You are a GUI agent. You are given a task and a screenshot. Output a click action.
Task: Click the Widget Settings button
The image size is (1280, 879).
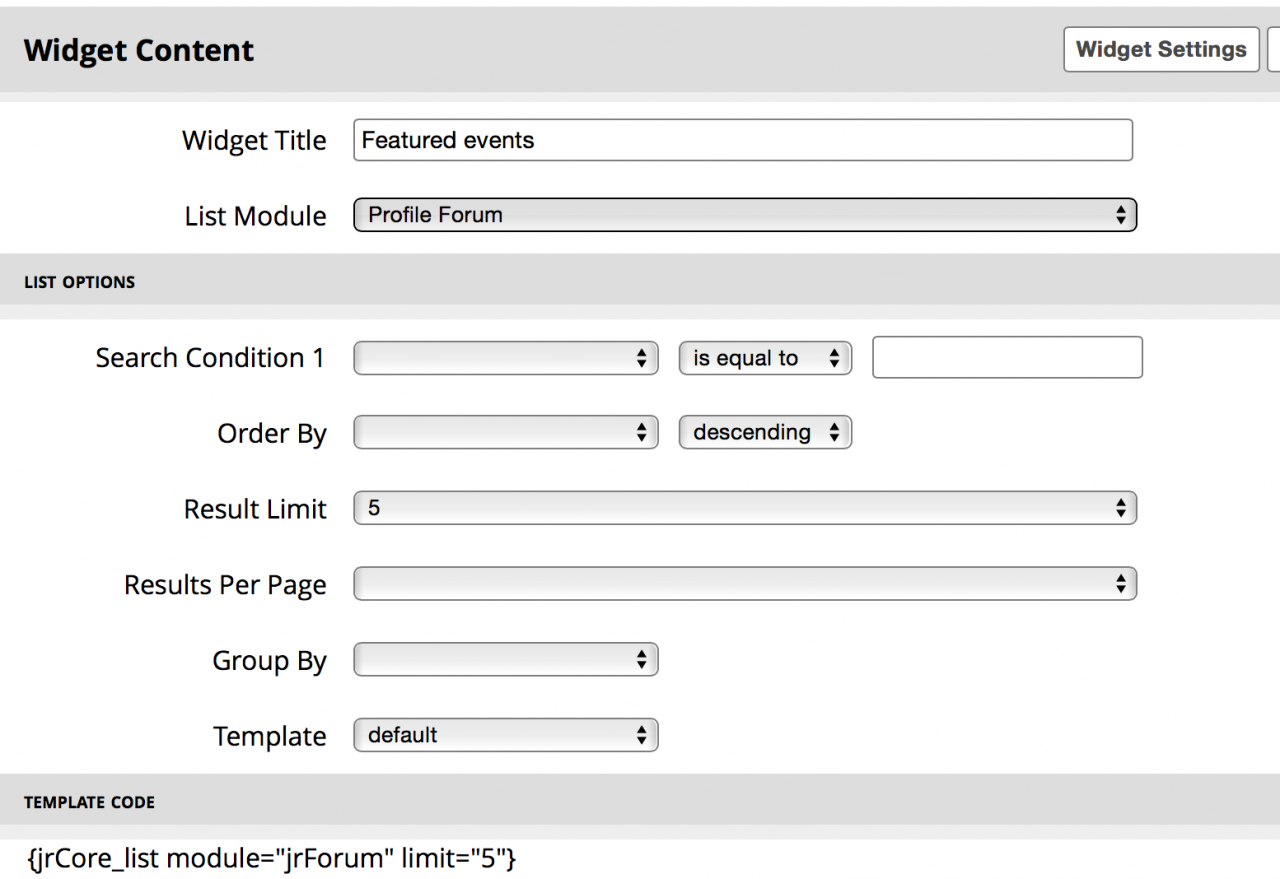[x=1161, y=49]
